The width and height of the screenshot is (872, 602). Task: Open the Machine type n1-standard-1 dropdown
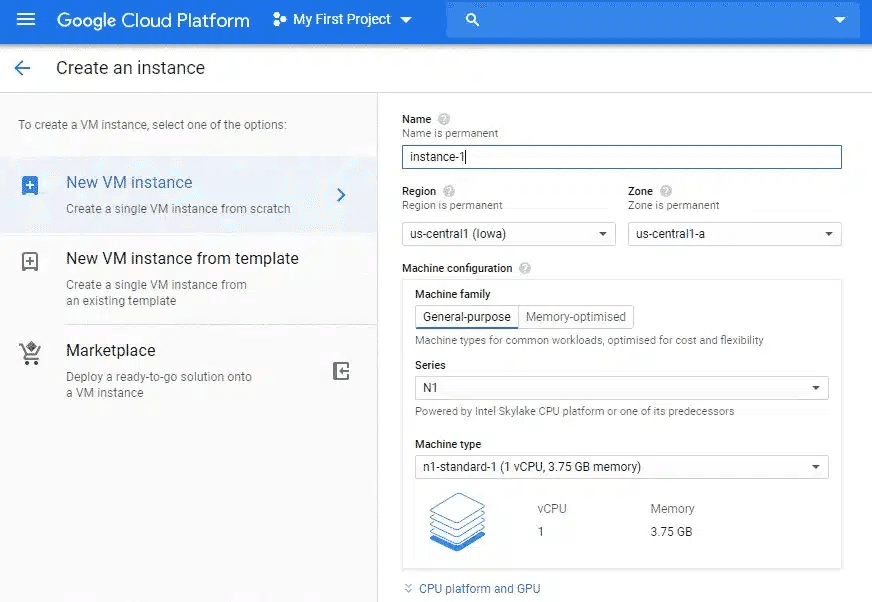point(621,467)
